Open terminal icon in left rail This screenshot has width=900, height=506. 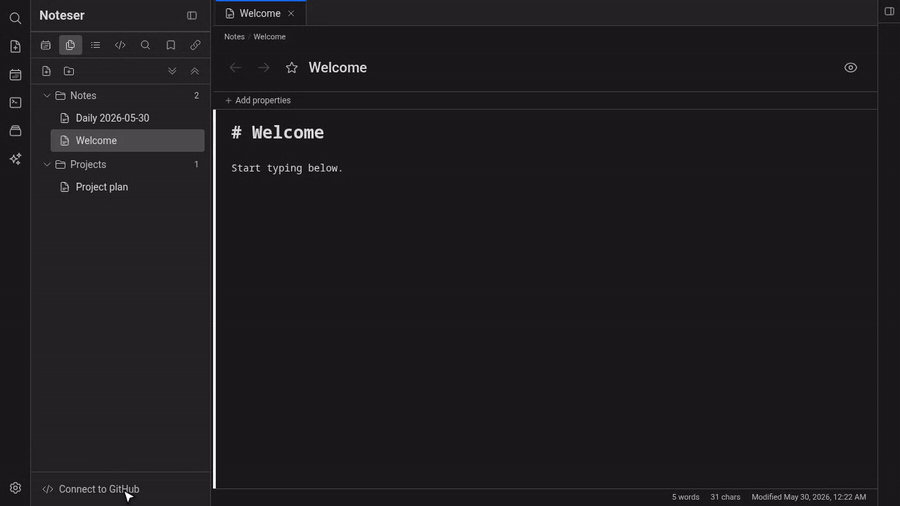point(15,103)
